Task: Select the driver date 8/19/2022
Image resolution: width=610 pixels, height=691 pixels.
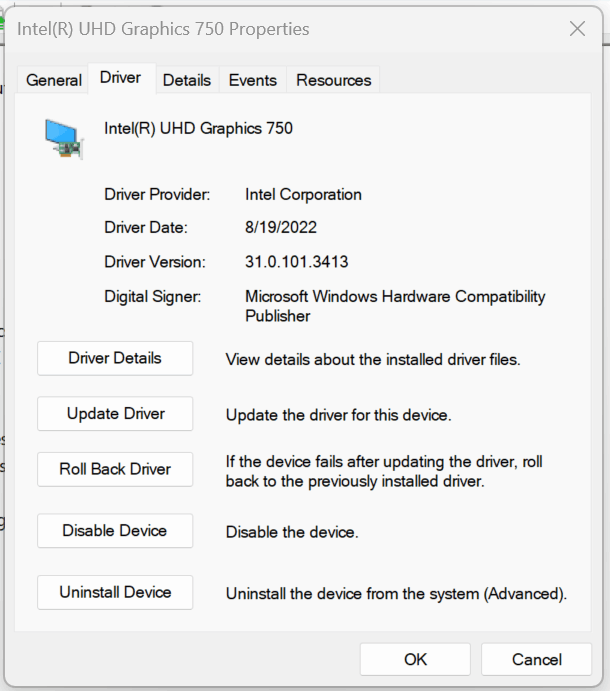Action: [x=281, y=227]
